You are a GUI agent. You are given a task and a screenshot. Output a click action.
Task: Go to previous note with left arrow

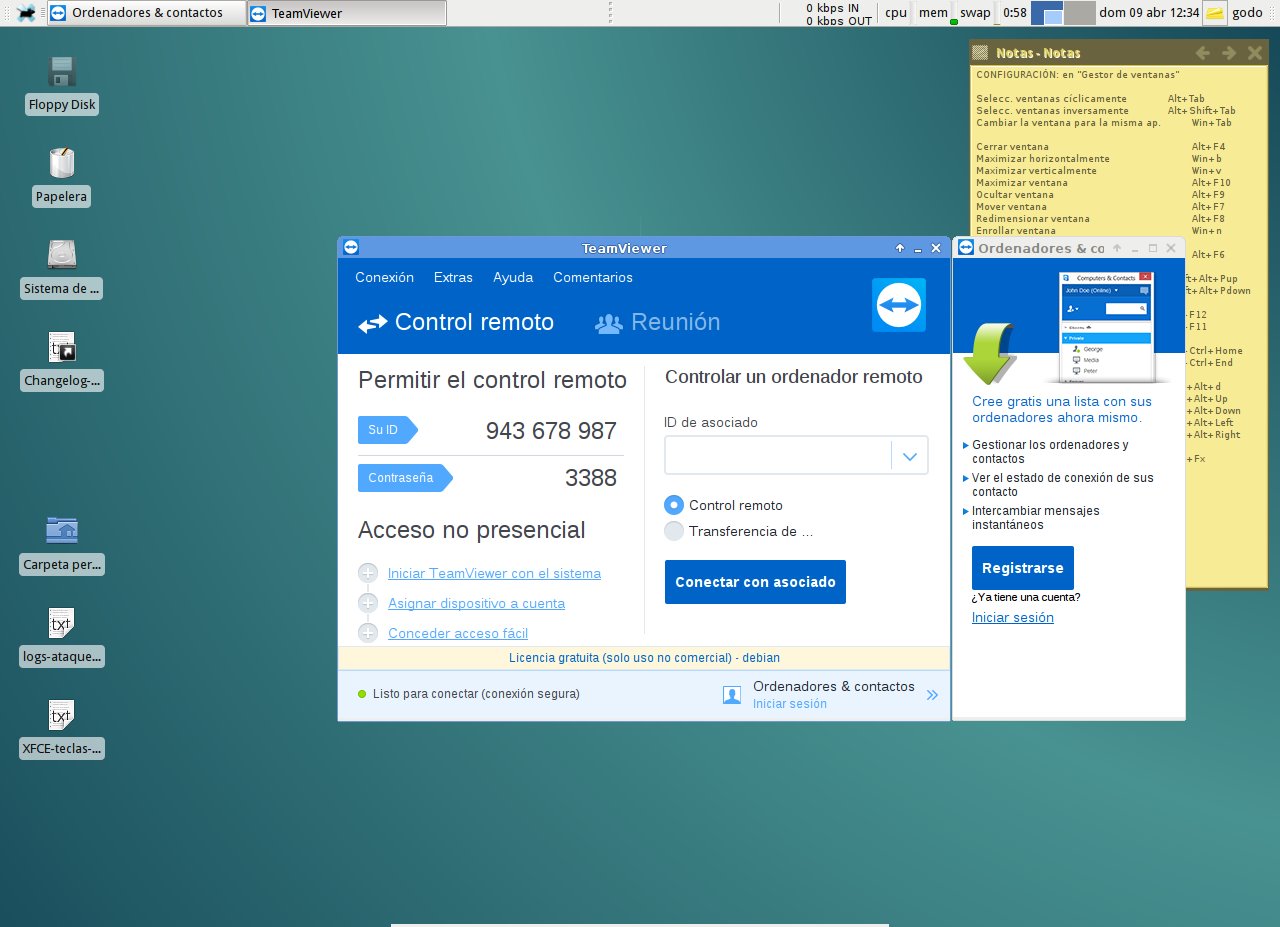(1203, 53)
